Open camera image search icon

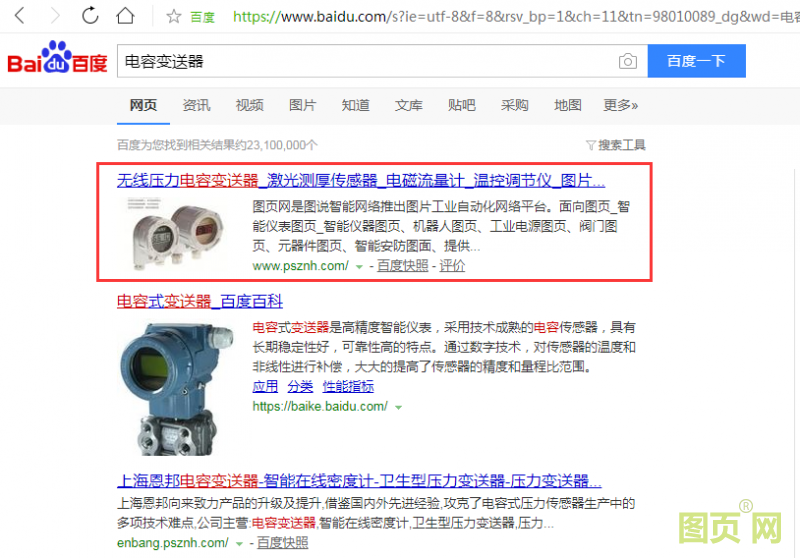[628, 61]
